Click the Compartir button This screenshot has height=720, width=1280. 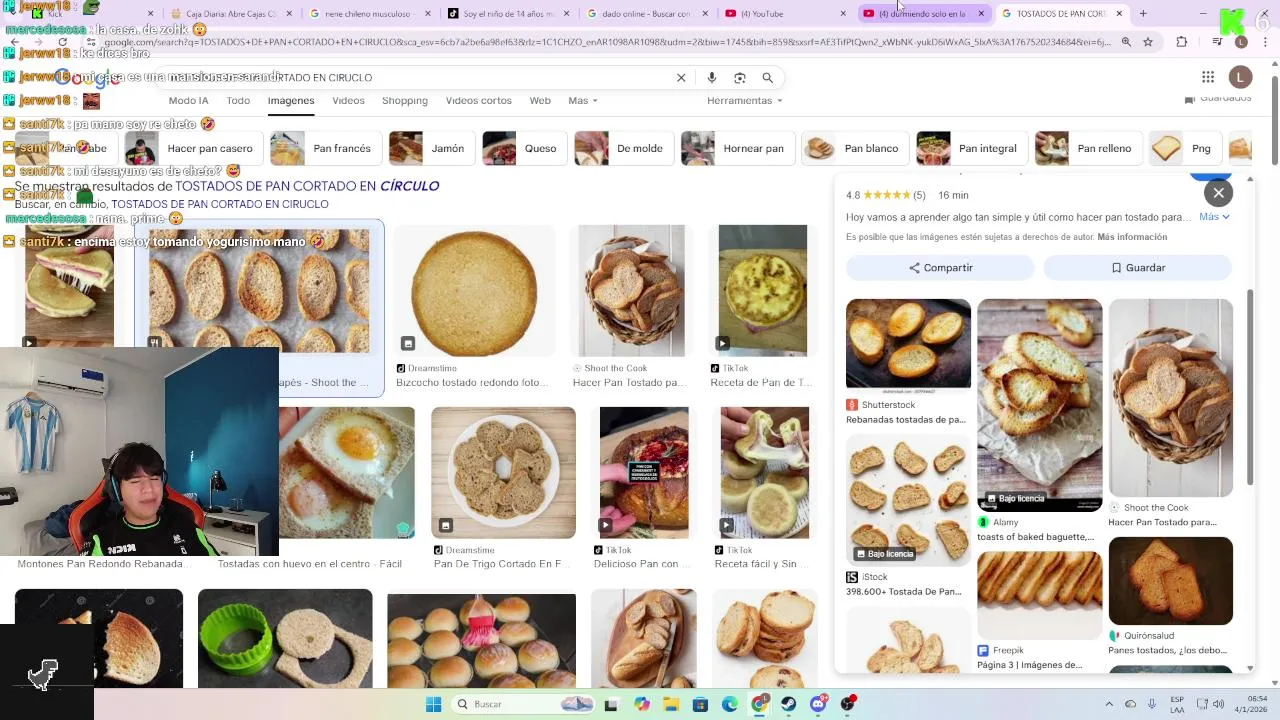point(940,268)
